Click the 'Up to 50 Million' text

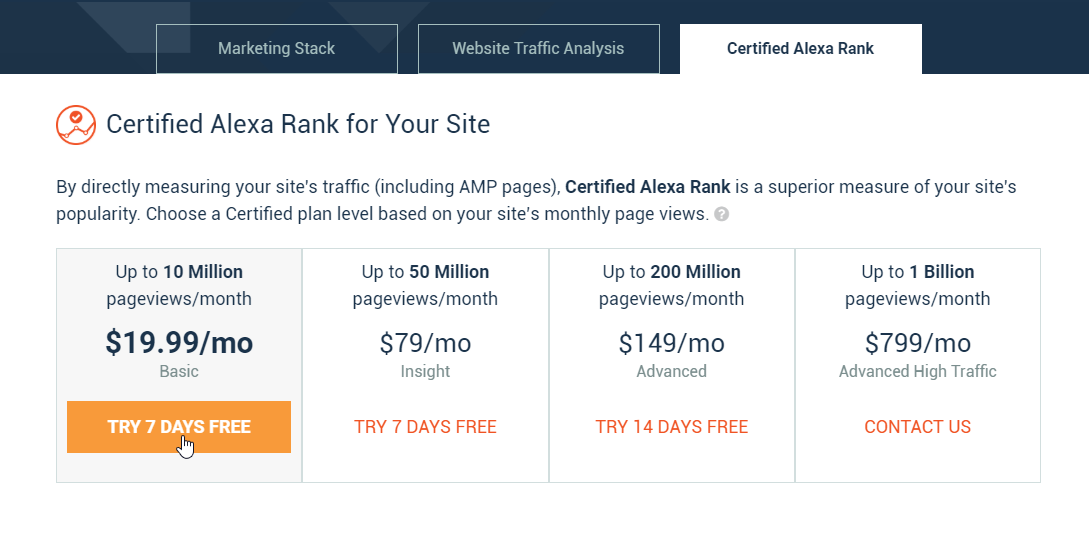[425, 272]
